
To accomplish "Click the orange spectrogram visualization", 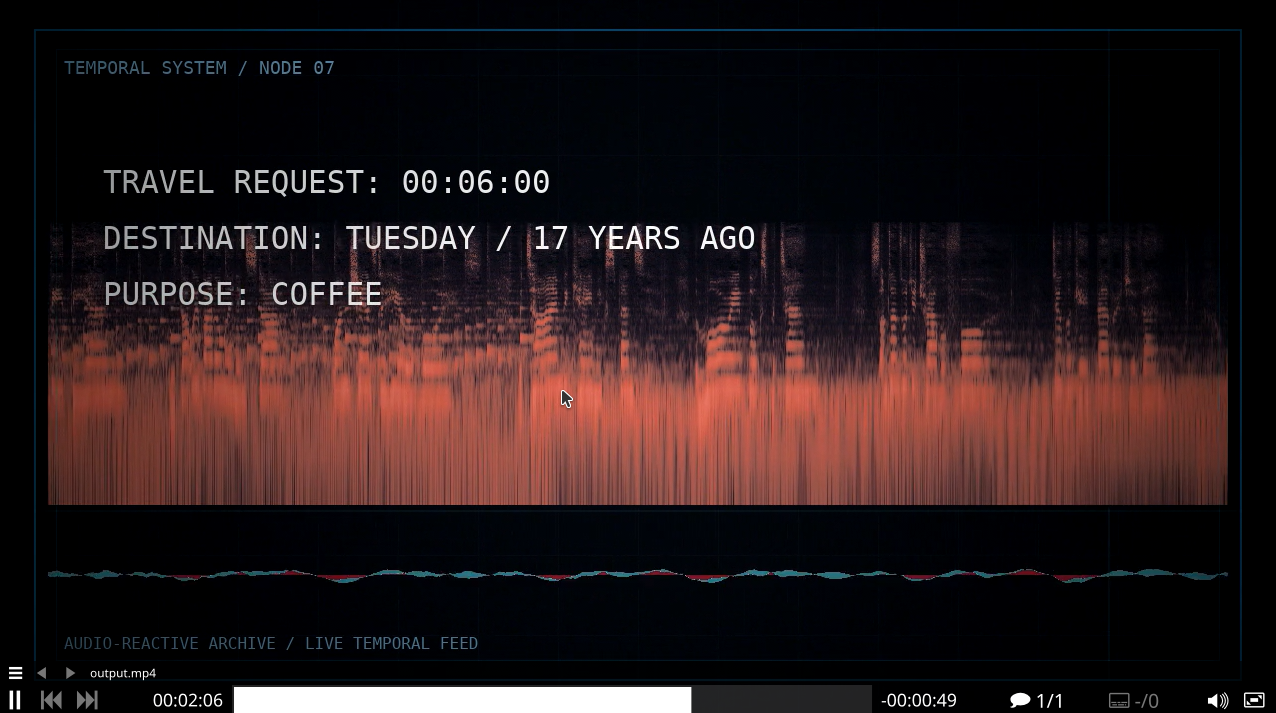I will [638, 364].
